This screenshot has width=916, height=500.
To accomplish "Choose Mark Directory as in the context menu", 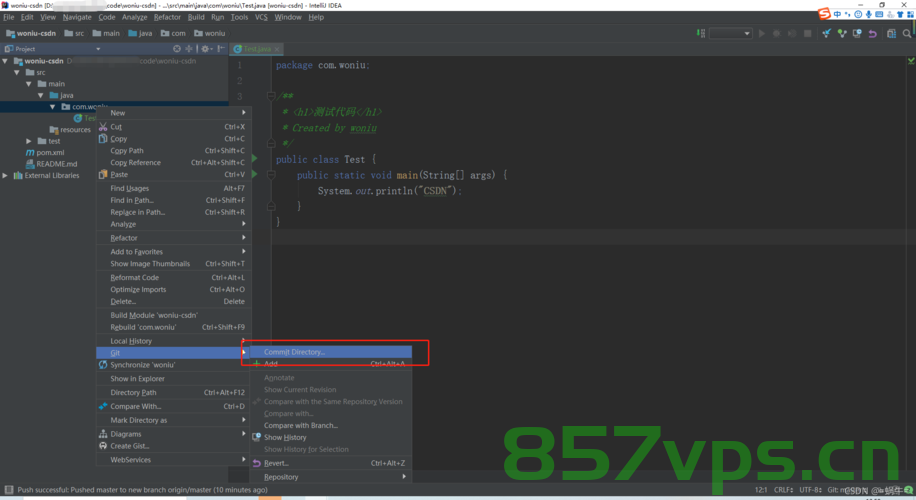I will click(x=173, y=420).
